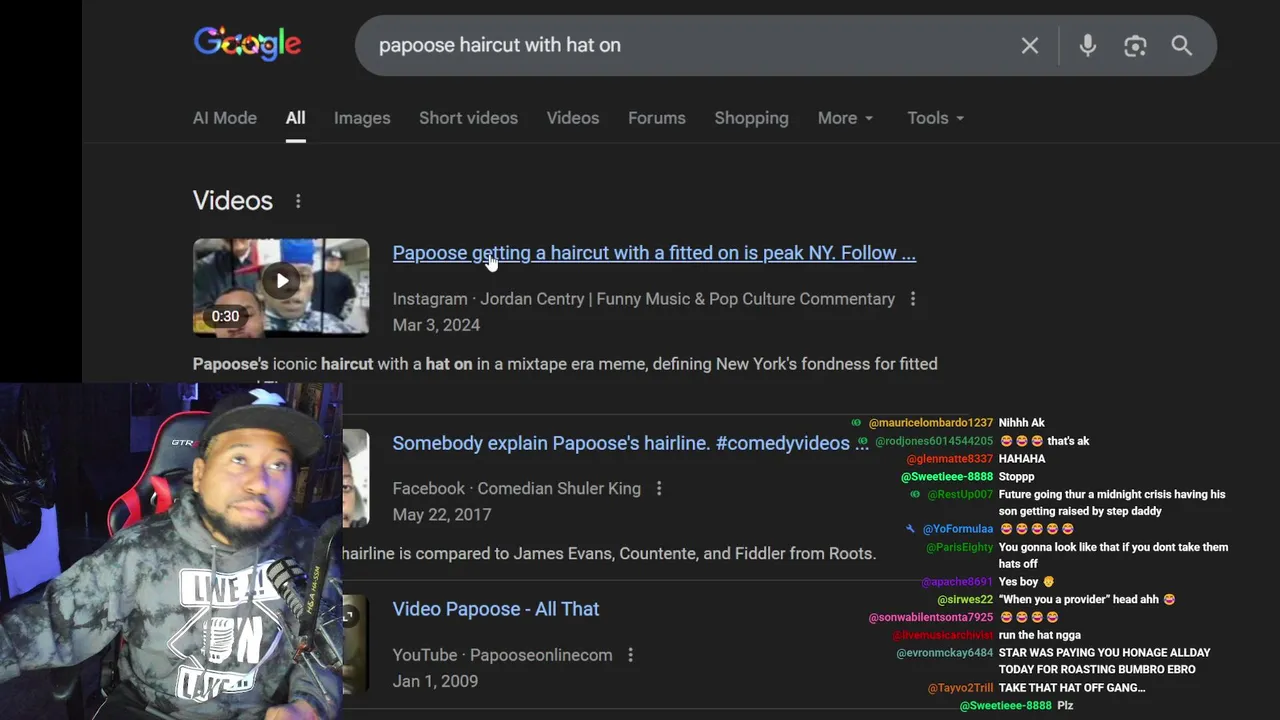Click chat message 'TAKE THAT HAT OFF GANG'
This screenshot has height=720, width=1280.
pos(1072,688)
